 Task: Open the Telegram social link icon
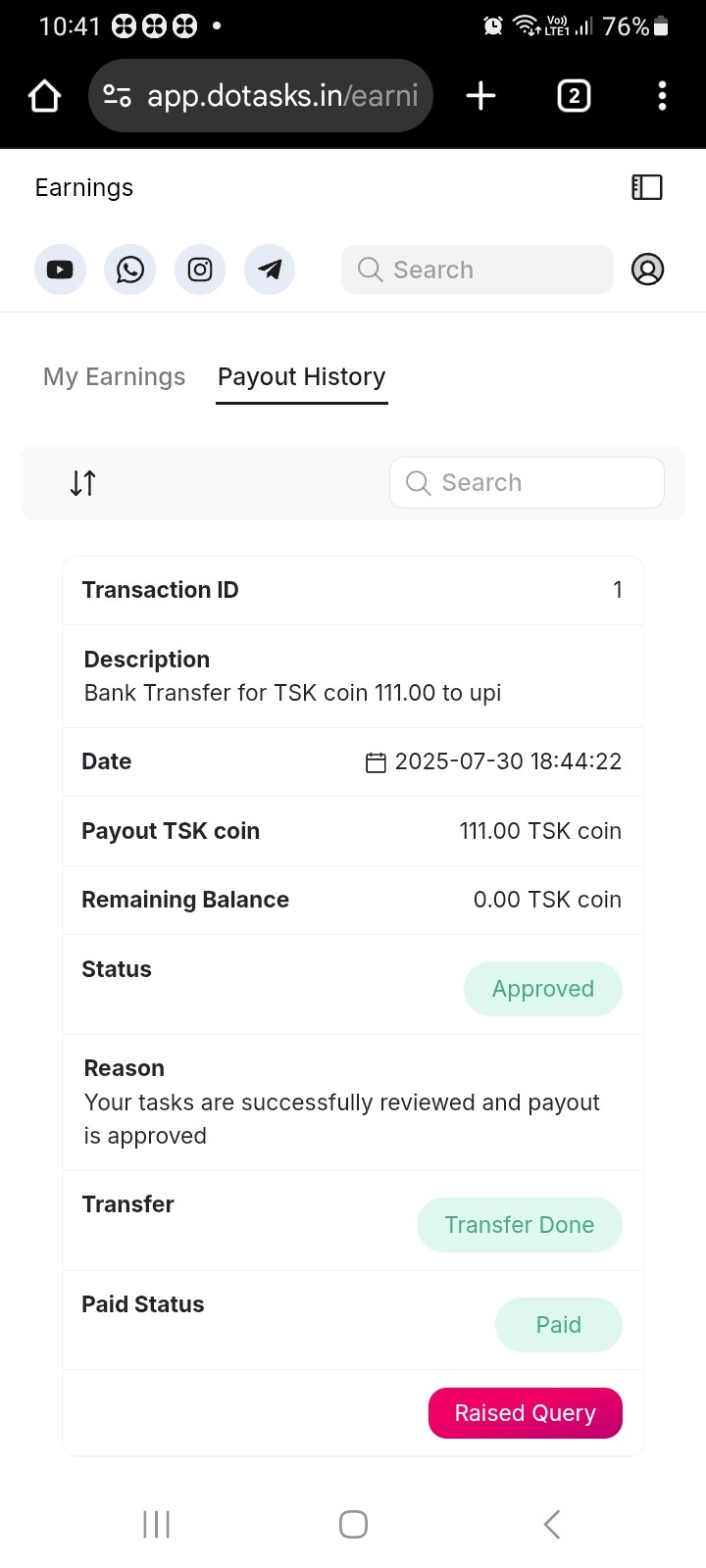coord(270,269)
